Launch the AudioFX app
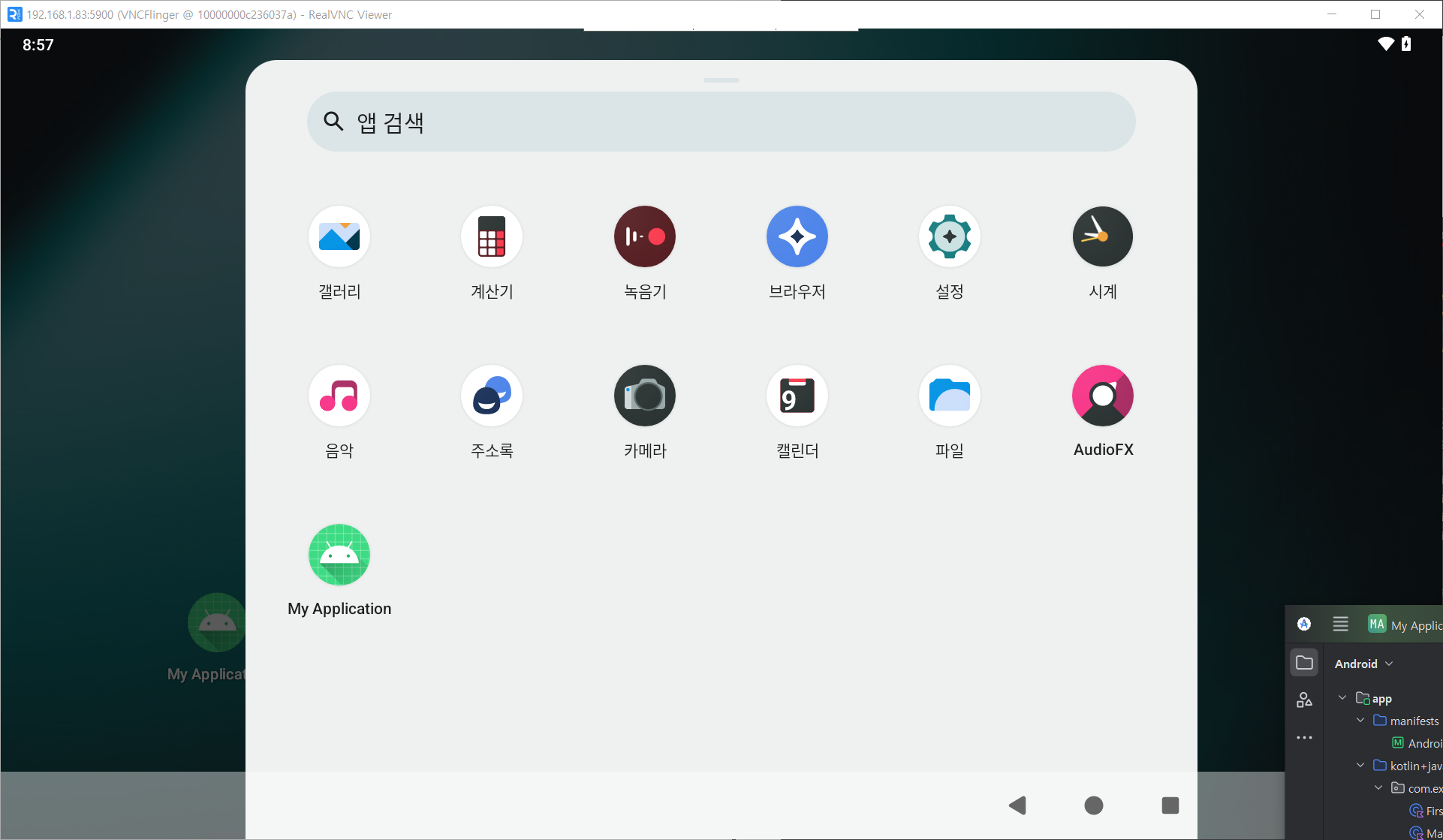Viewport: 1443px width, 840px height. point(1103,396)
